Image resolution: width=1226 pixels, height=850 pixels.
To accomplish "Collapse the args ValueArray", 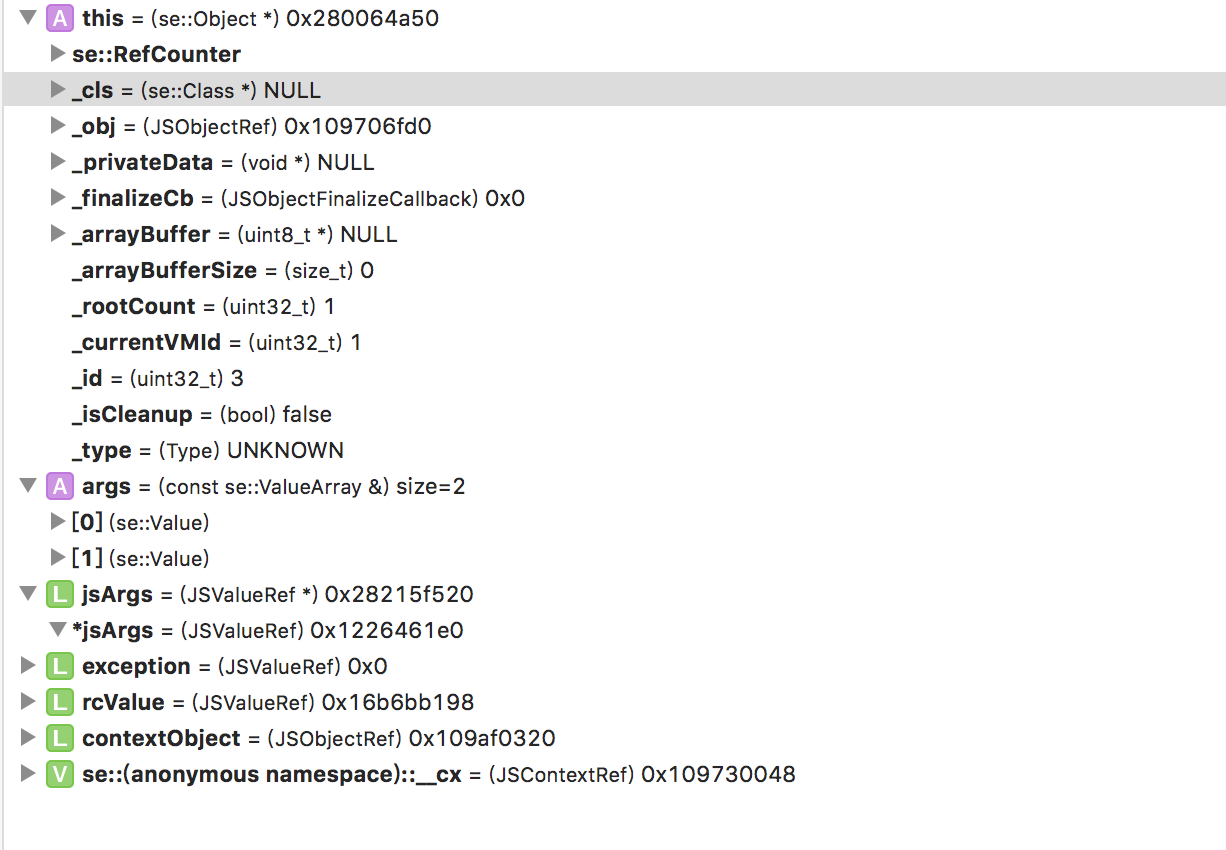I will coord(27,486).
